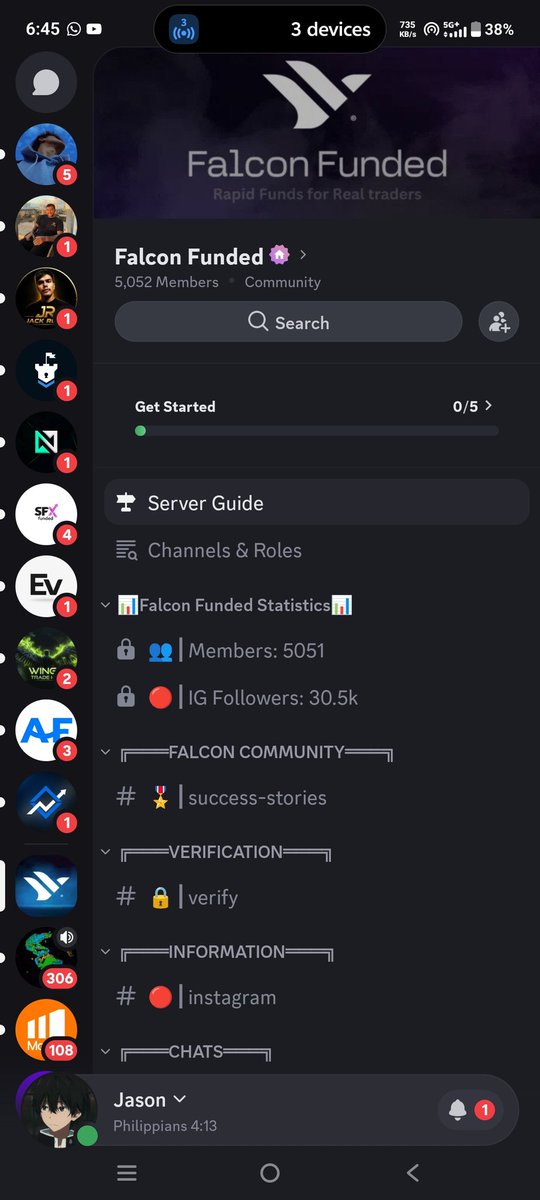Tap the server Search field
This screenshot has height=1200, width=540.
[x=288, y=322]
